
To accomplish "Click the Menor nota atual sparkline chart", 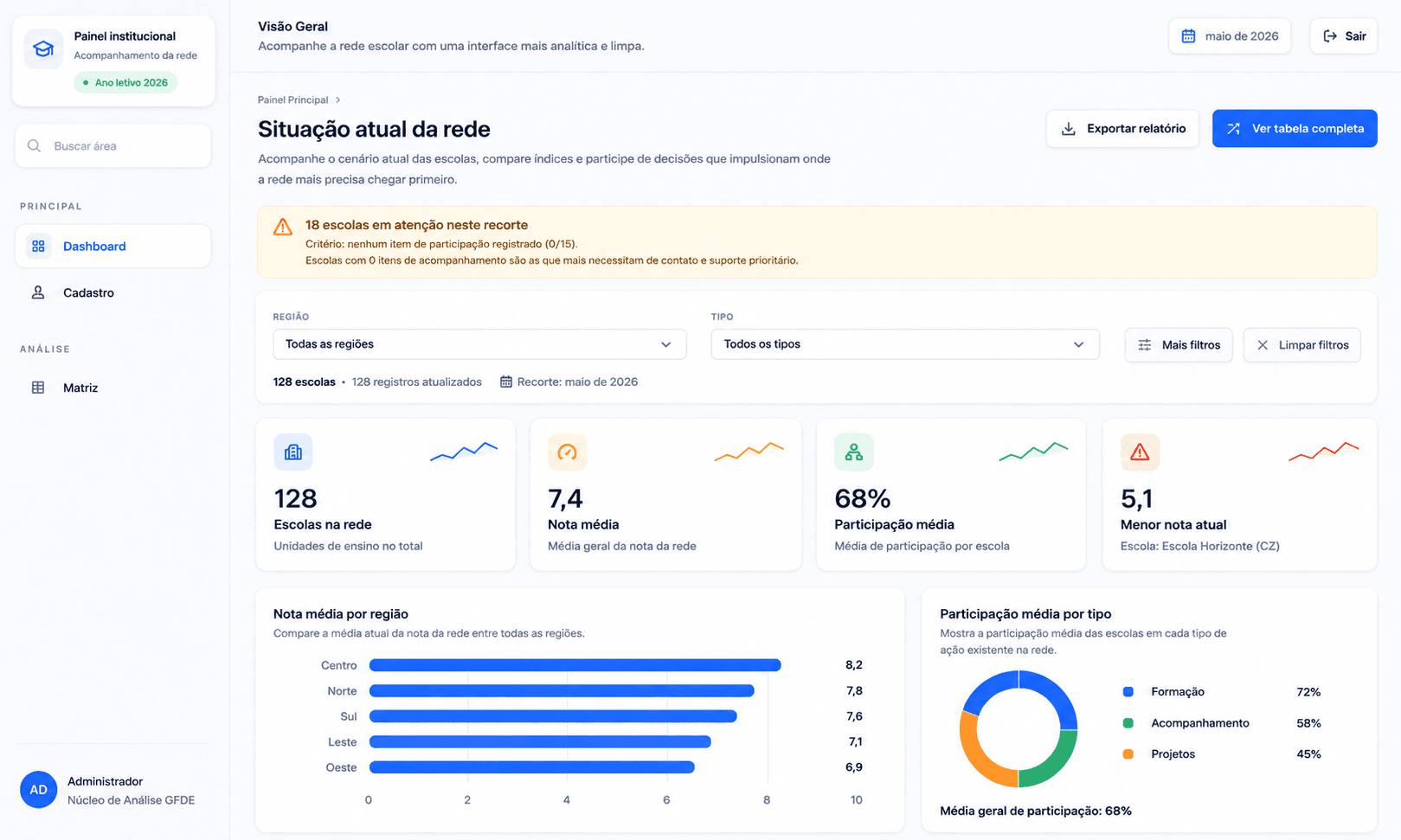I will tap(1324, 452).
